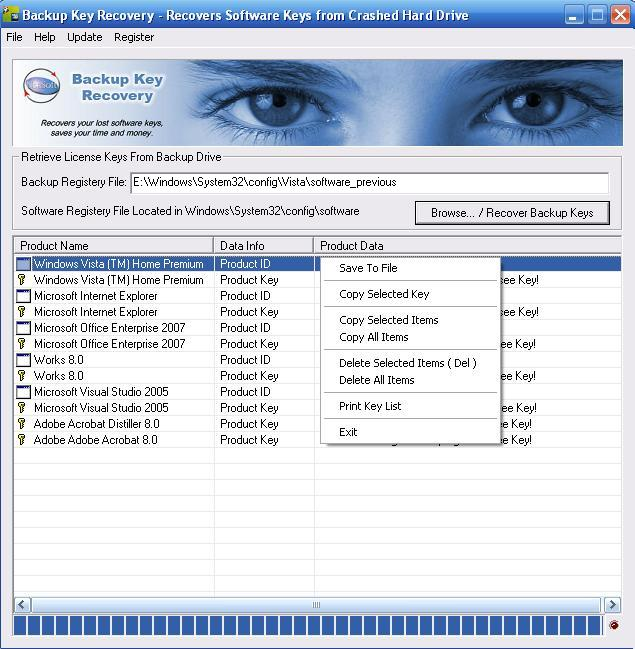
Task: Click the key icon beside Microsoft Visual Studio 2005 Product Key
Action: pos(22,408)
